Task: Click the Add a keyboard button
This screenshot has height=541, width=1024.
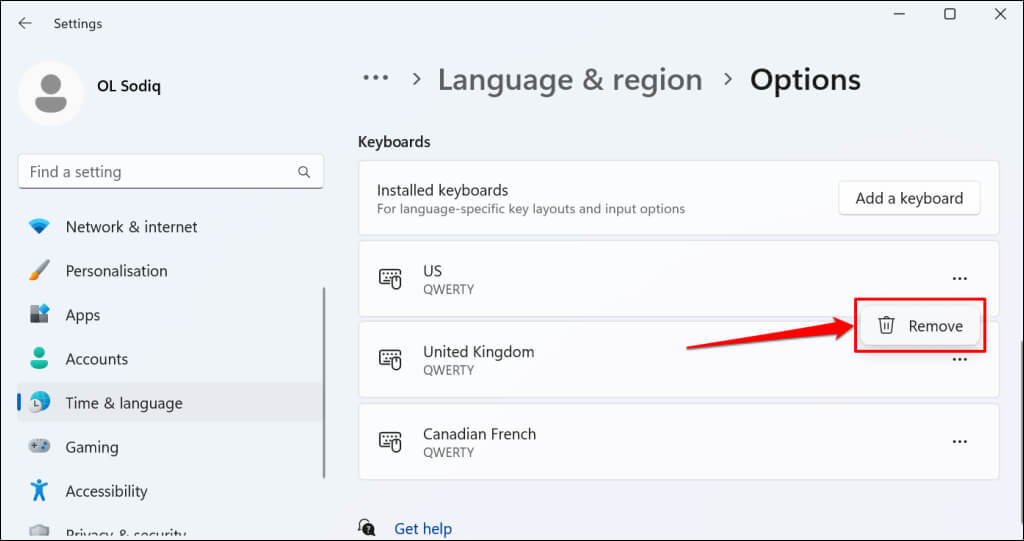Action: tap(909, 198)
